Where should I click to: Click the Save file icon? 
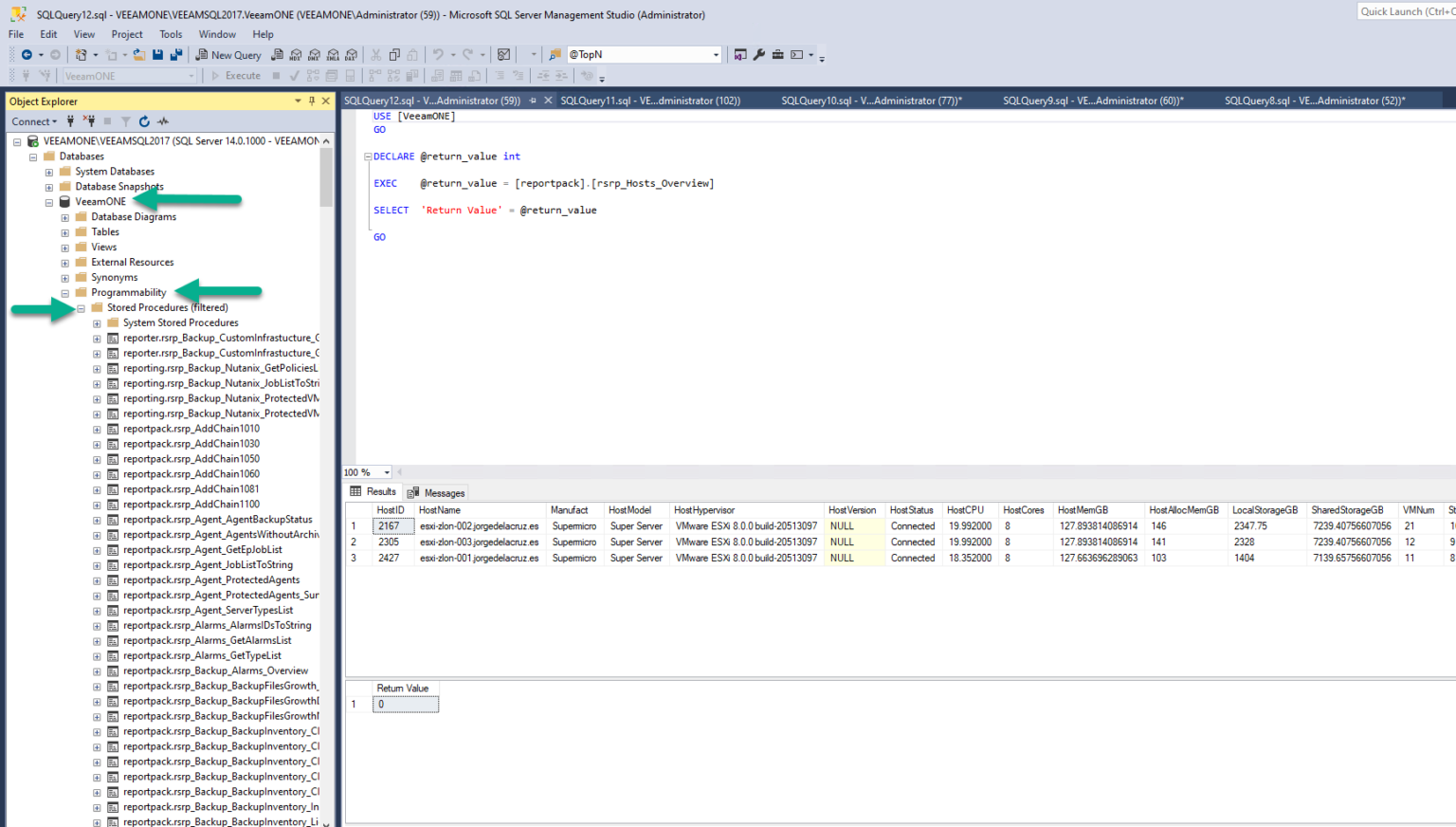click(x=157, y=55)
